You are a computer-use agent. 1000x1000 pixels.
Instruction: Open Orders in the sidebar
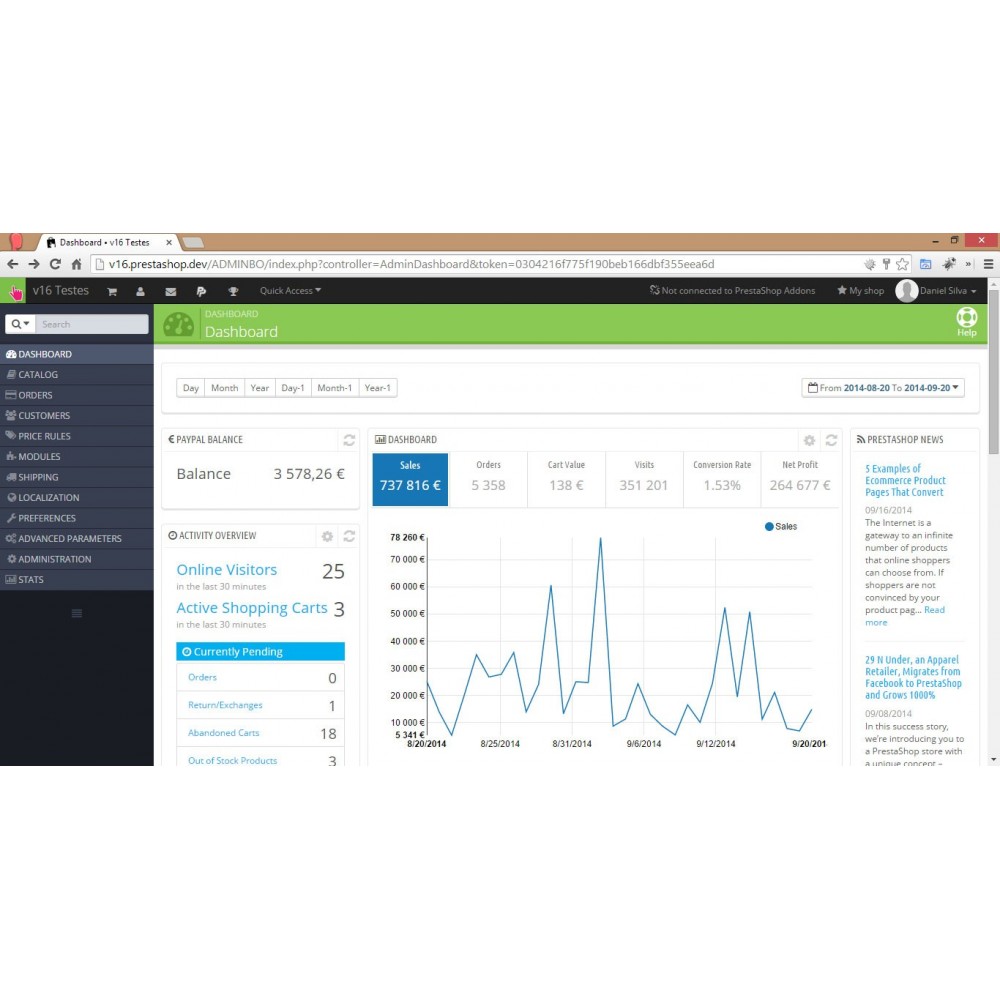(x=77, y=395)
